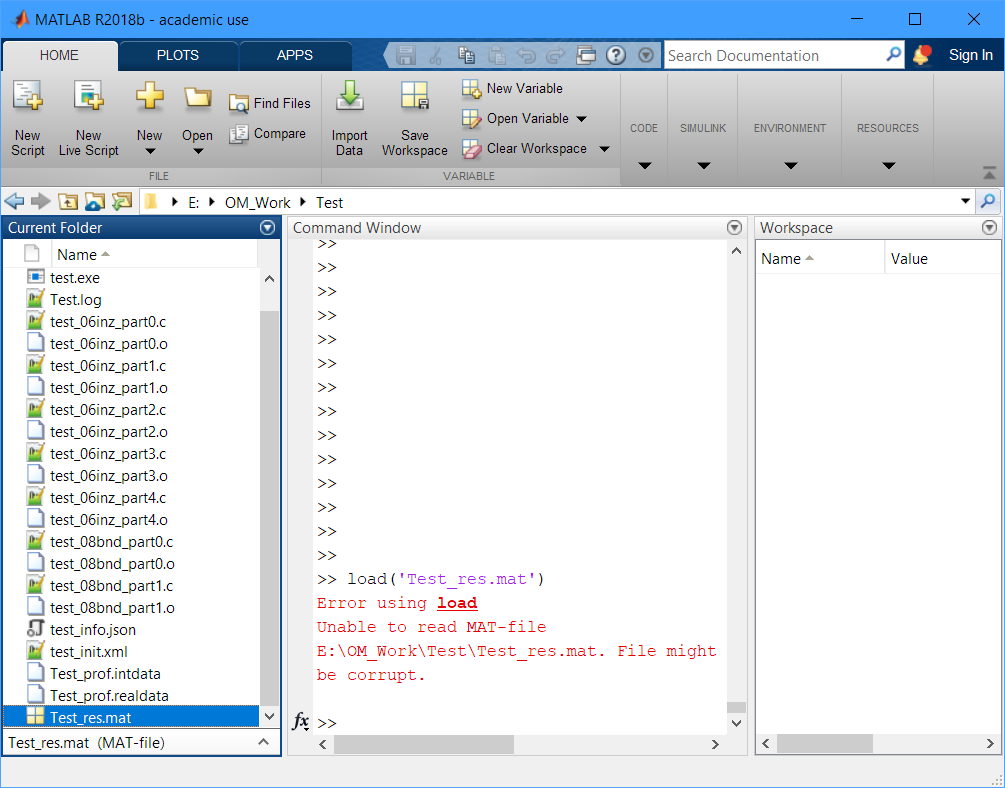The width and height of the screenshot is (1005, 788).
Task: Click the notification bell icon
Action: [x=922, y=55]
